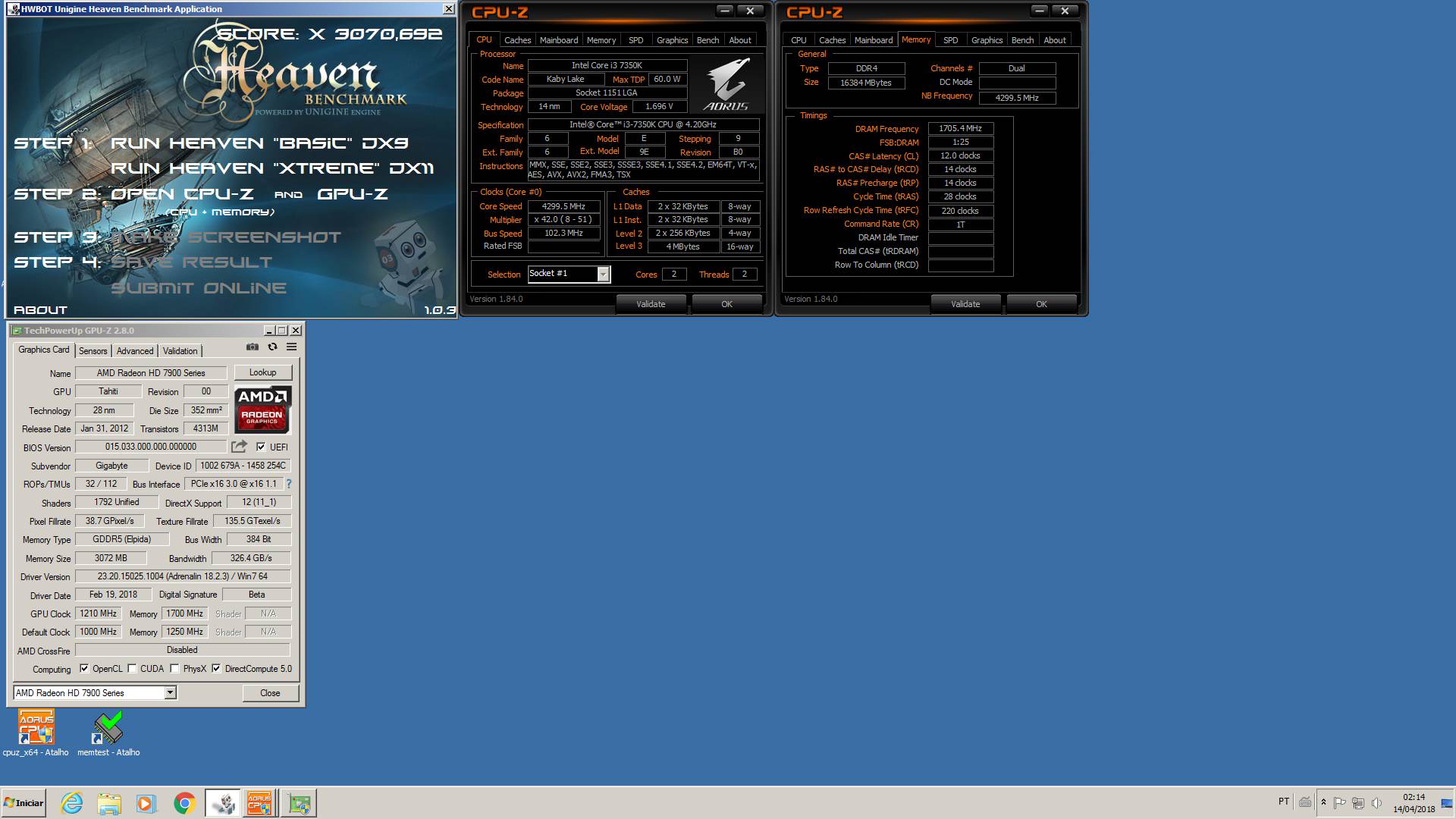The image size is (1456, 819).
Task: Open the AMD Radeon HD 7900 GPU dropdown
Action: coord(95,692)
